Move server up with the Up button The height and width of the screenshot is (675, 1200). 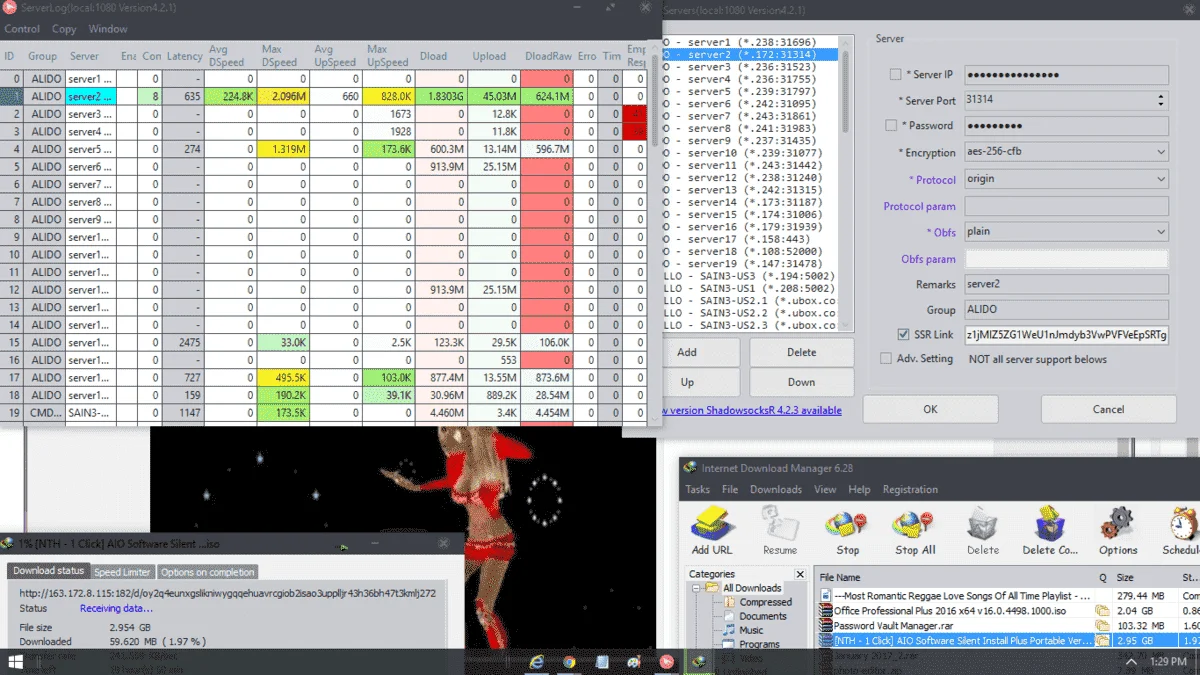pyautogui.click(x=698, y=382)
